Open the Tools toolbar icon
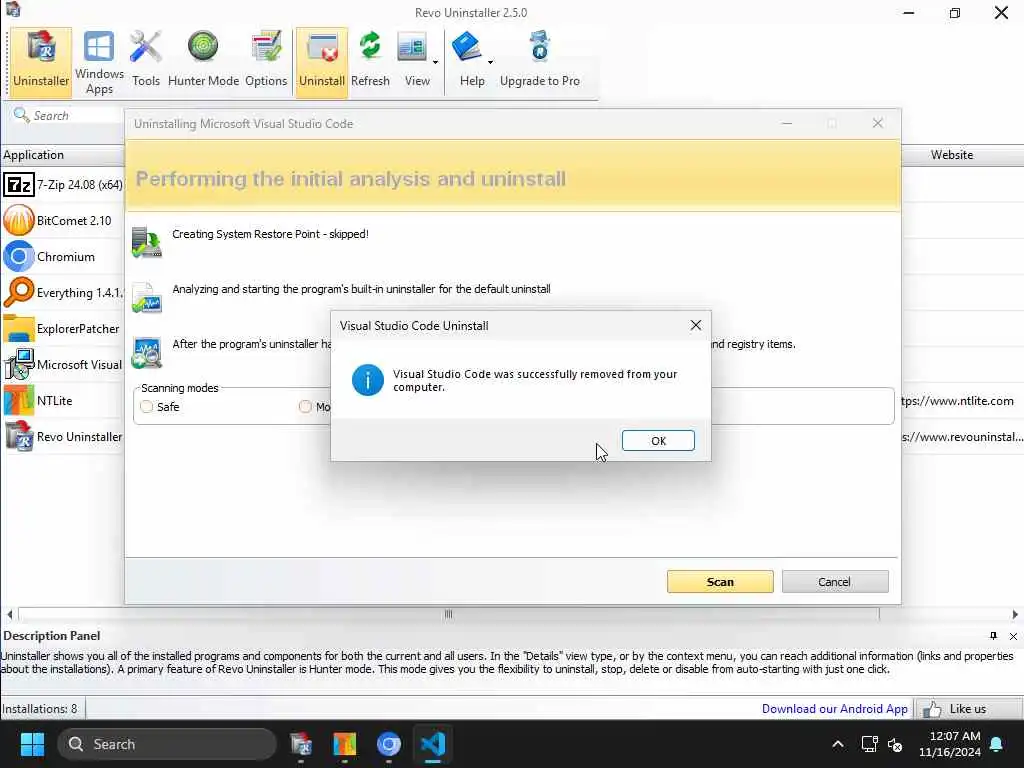This screenshot has width=1024, height=768. [x=146, y=61]
